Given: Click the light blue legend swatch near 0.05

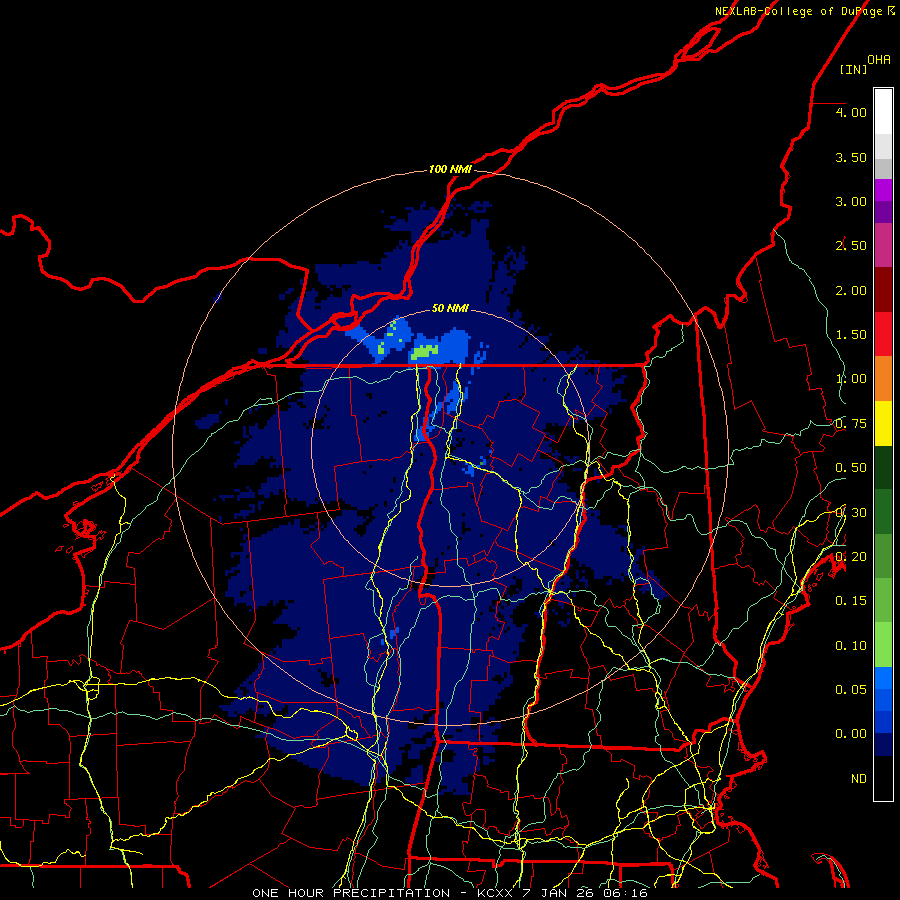Looking at the screenshot, I should point(883,678).
